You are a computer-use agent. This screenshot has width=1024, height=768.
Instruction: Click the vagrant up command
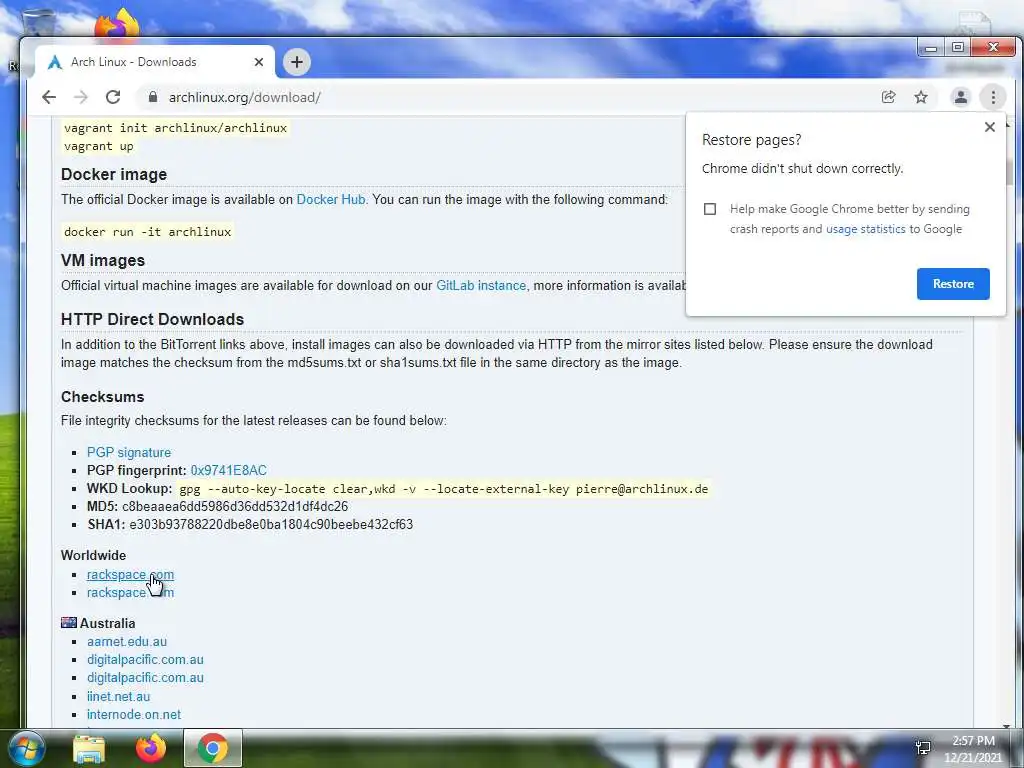(x=98, y=146)
